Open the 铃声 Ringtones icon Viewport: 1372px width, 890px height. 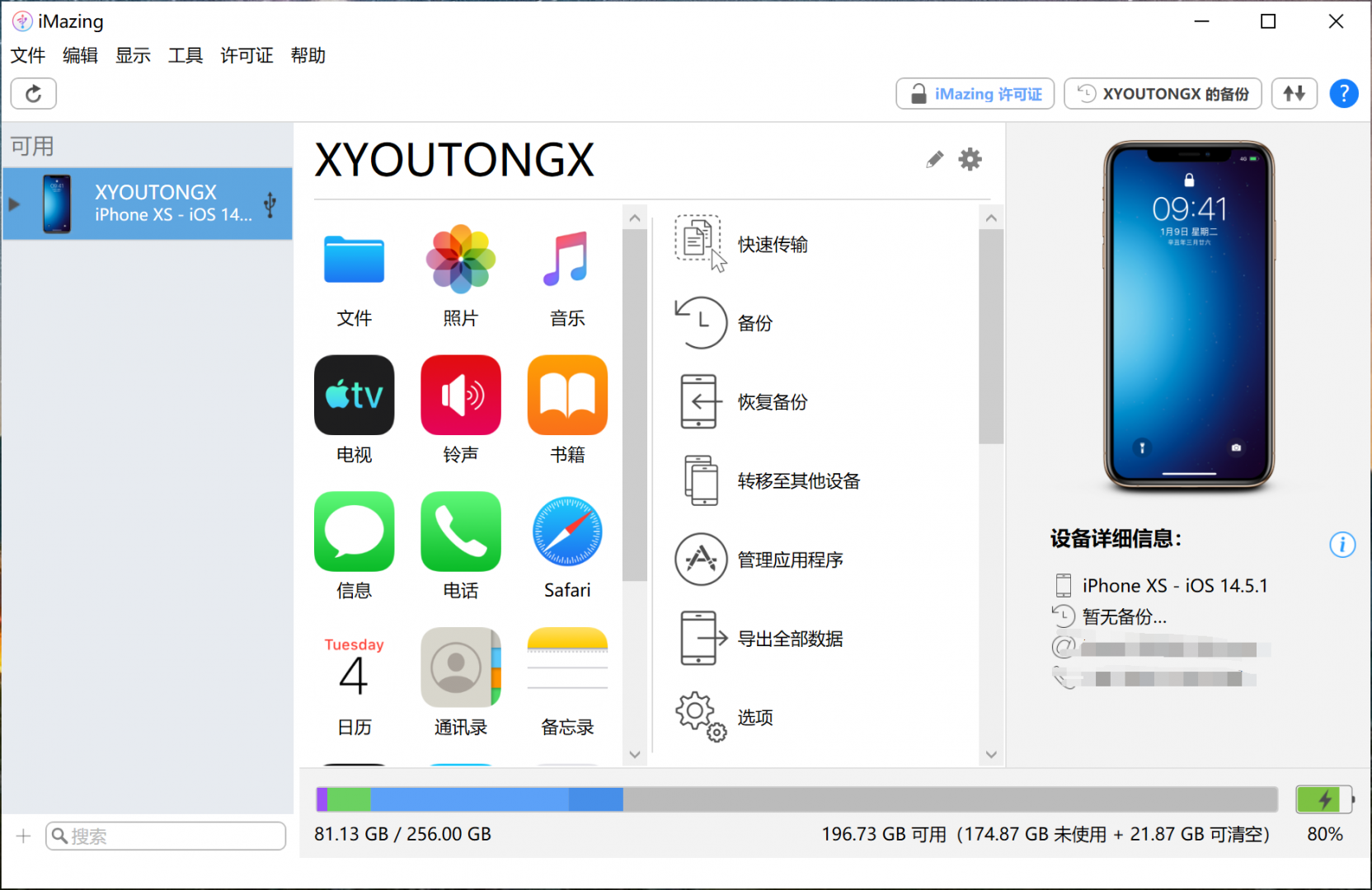460,396
